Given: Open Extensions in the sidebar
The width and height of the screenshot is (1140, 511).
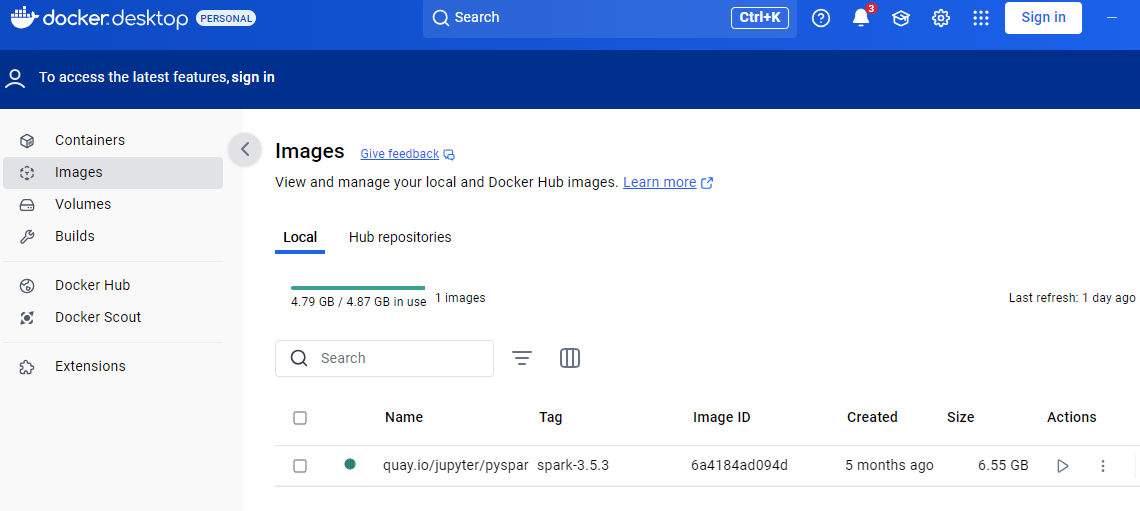Looking at the screenshot, I should coord(113,366).
